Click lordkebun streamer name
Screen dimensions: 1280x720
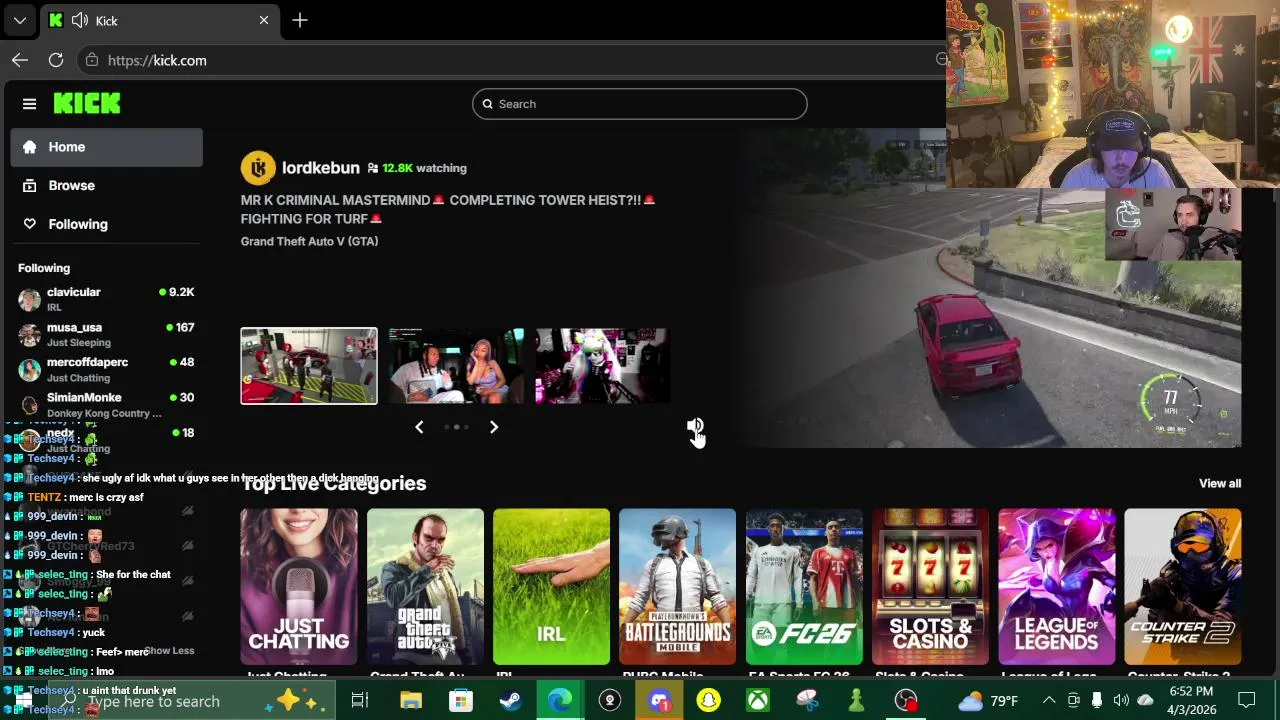pyautogui.click(x=320, y=168)
